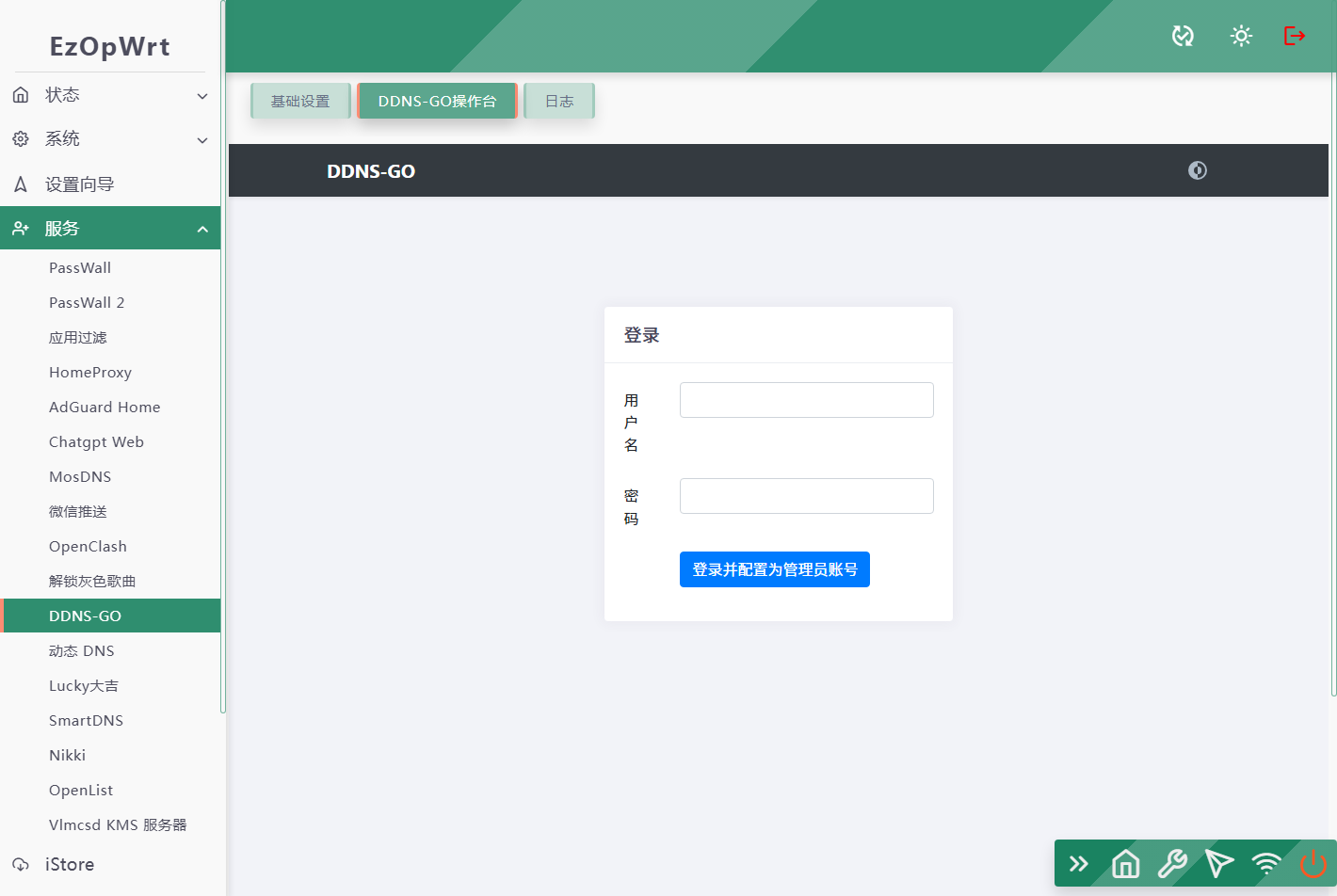The width and height of the screenshot is (1337, 896).
Task: Open the 日志 tab
Action: tap(559, 101)
